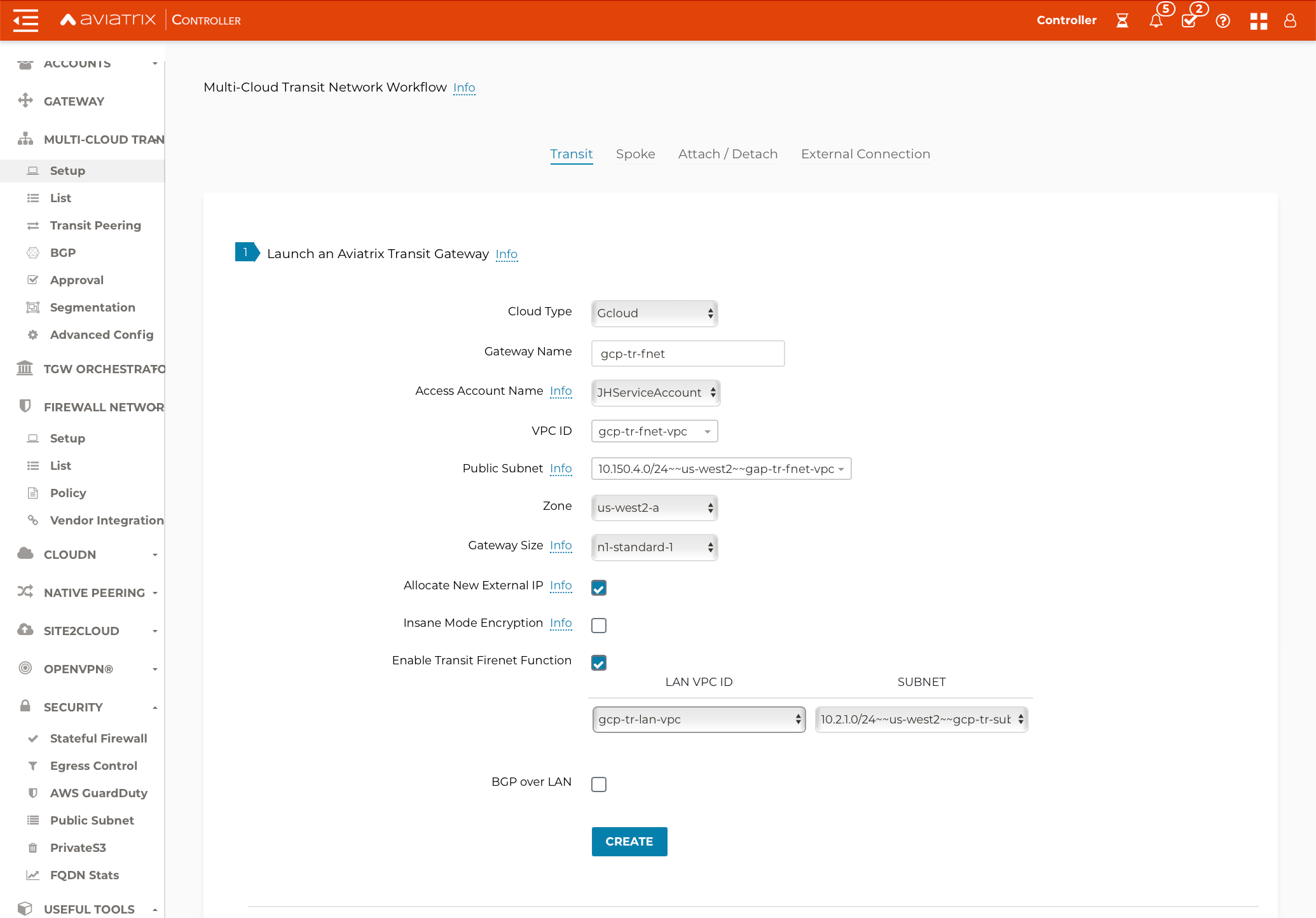Screen dimensions: 1316x918
Task: Open Info link beside Public Subnet
Action: pyautogui.click(x=560, y=469)
